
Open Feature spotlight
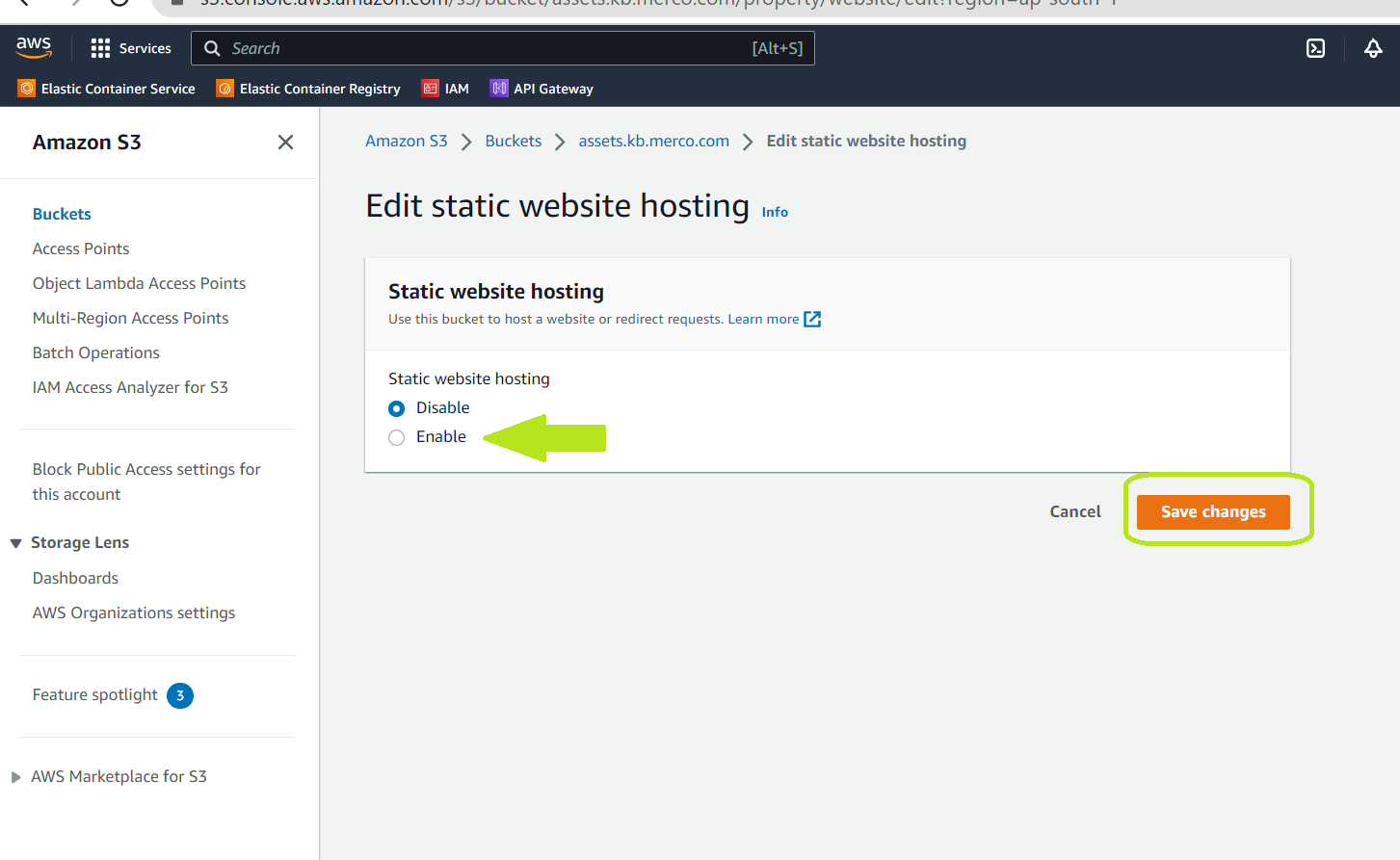click(94, 694)
